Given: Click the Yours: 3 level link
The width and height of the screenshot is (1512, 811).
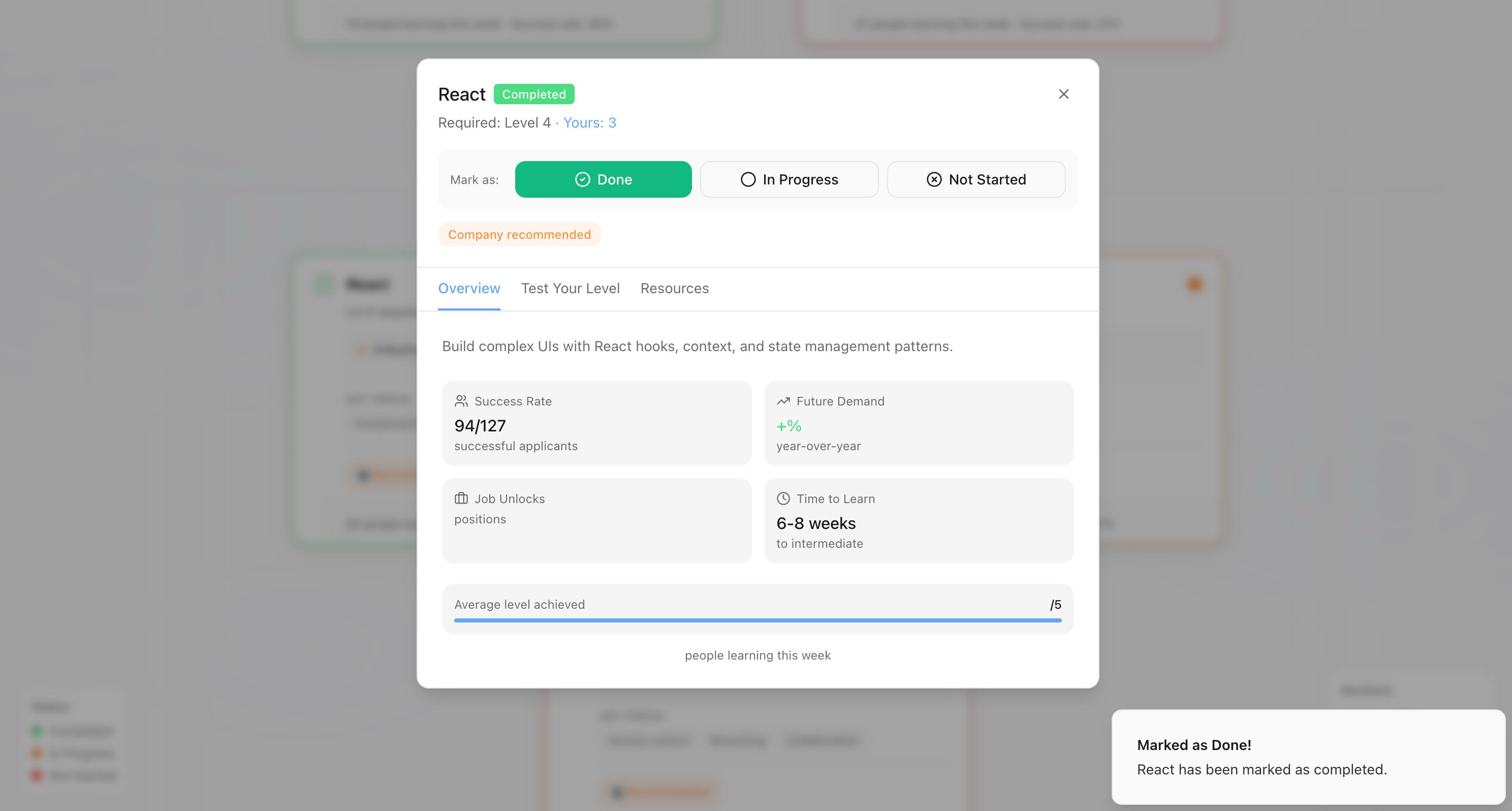Looking at the screenshot, I should tap(589, 123).
